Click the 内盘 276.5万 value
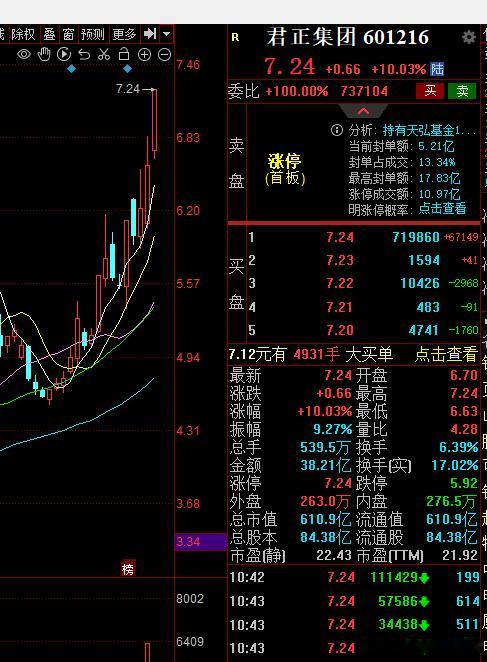Viewport: 487px width, 662px height. point(451,501)
